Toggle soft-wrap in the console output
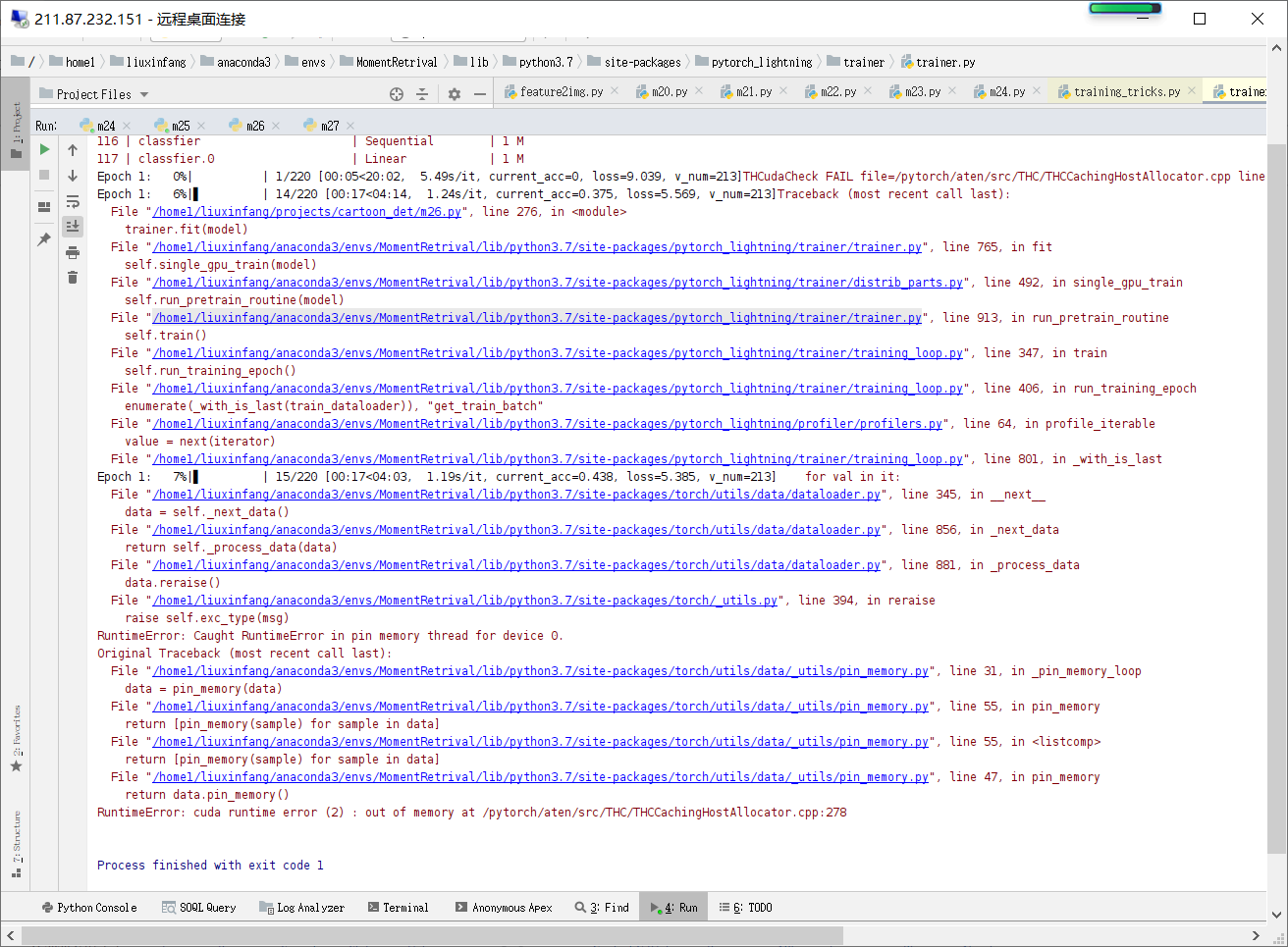 73,201
